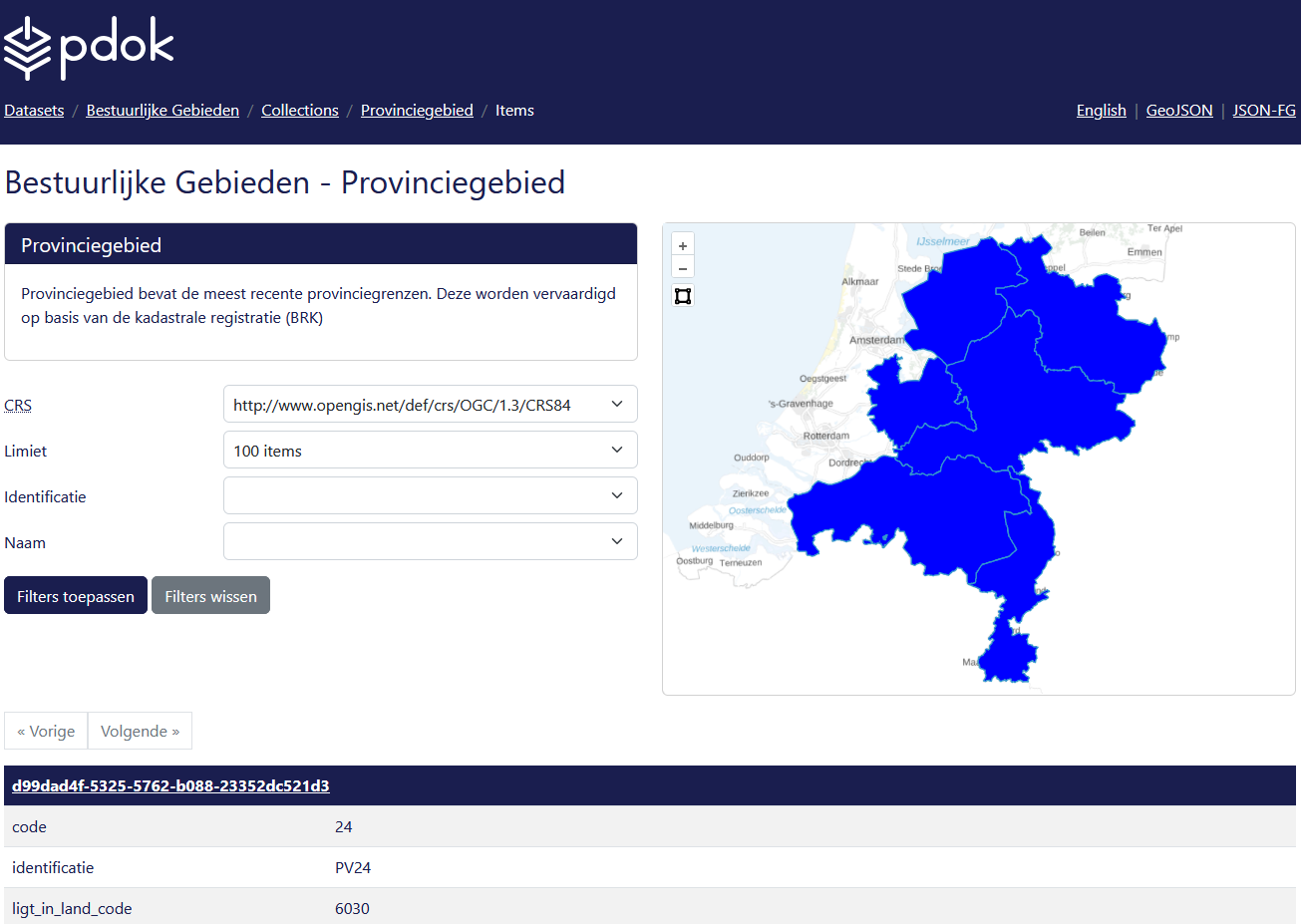The image size is (1301, 924).
Task: Click a blue province polygon on the map
Action: (997, 379)
